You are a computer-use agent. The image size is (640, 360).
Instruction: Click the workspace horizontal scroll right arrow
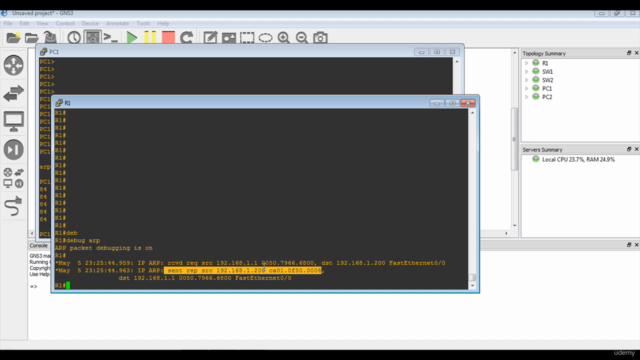tap(507, 233)
